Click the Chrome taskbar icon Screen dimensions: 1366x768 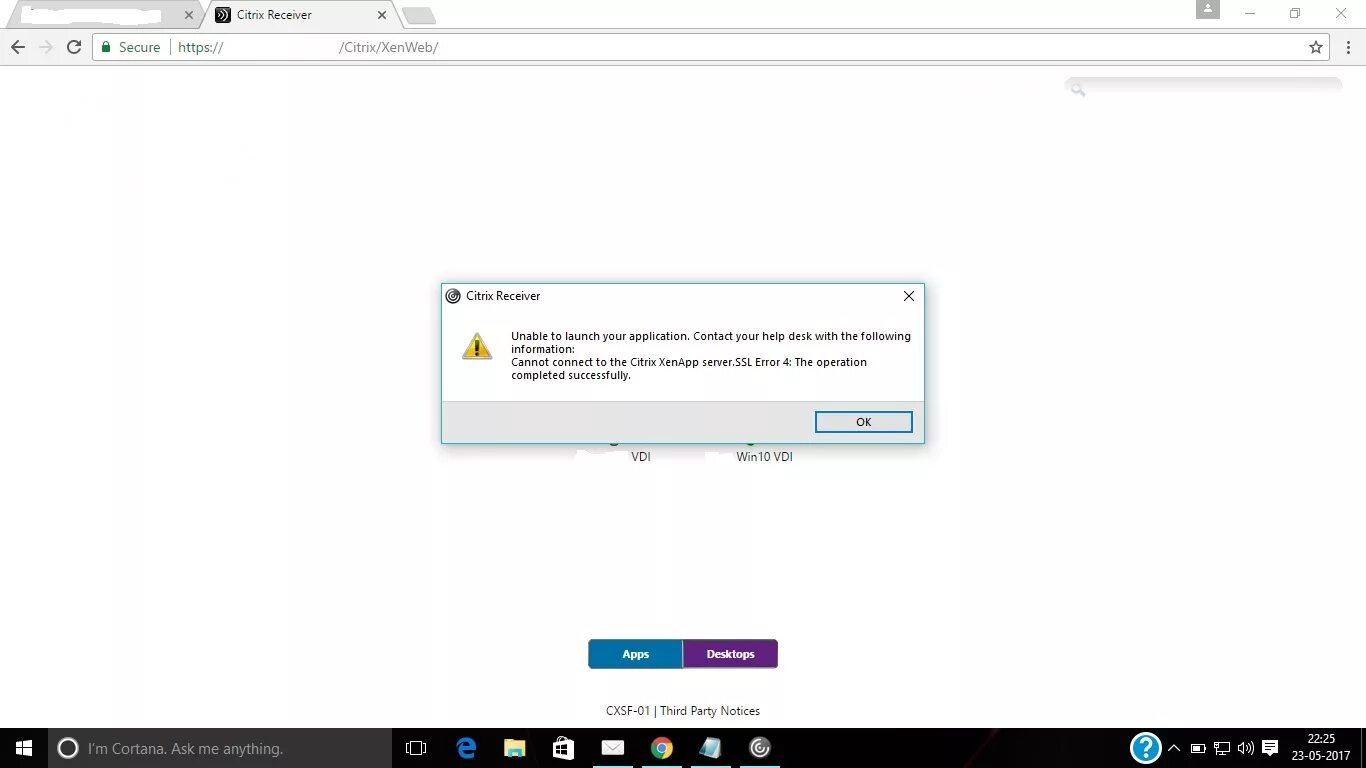661,748
